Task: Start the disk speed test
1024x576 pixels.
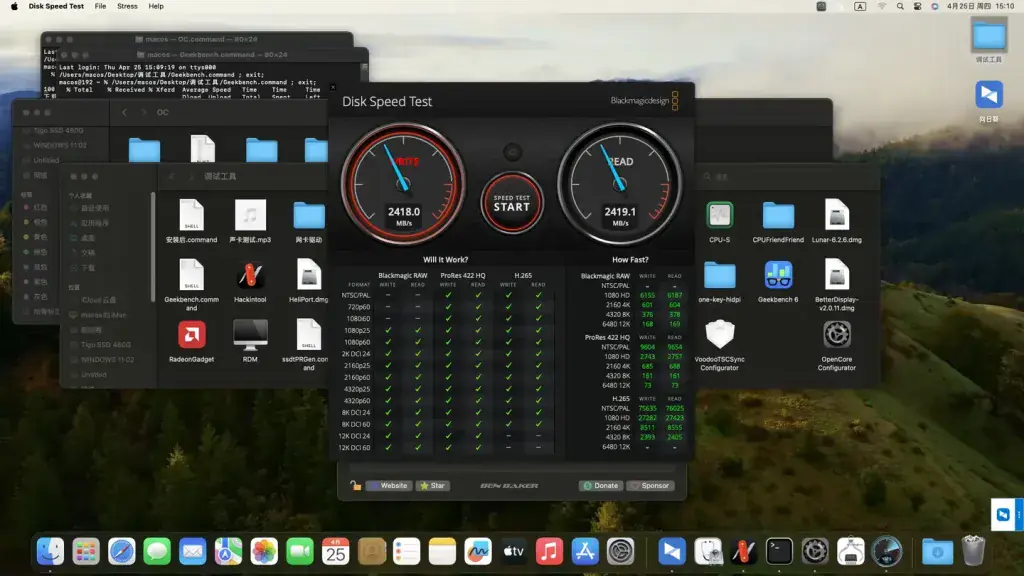Action: click(x=511, y=203)
